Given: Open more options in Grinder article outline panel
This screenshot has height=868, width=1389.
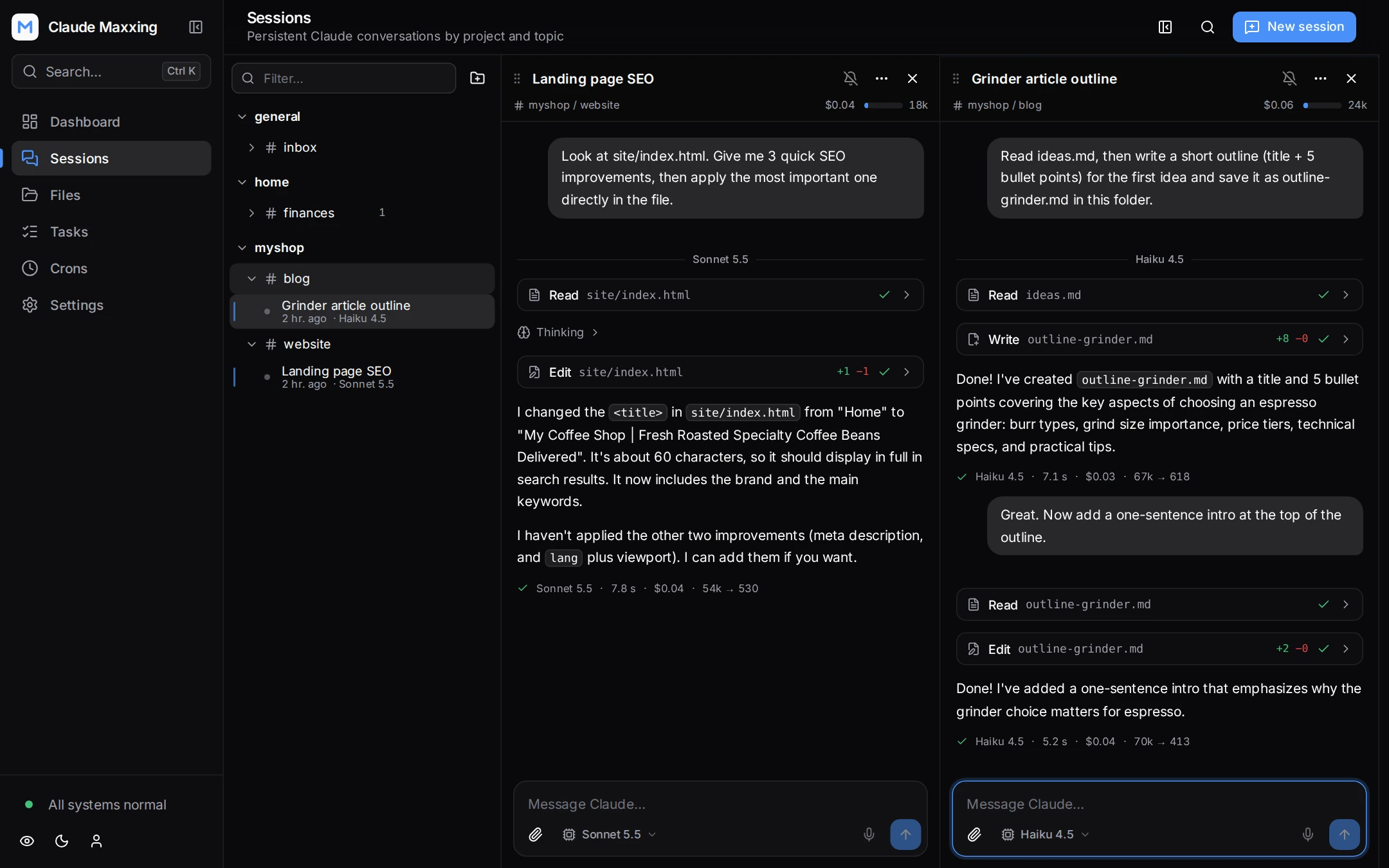Looking at the screenshot, I should (x=1320, y=78).
